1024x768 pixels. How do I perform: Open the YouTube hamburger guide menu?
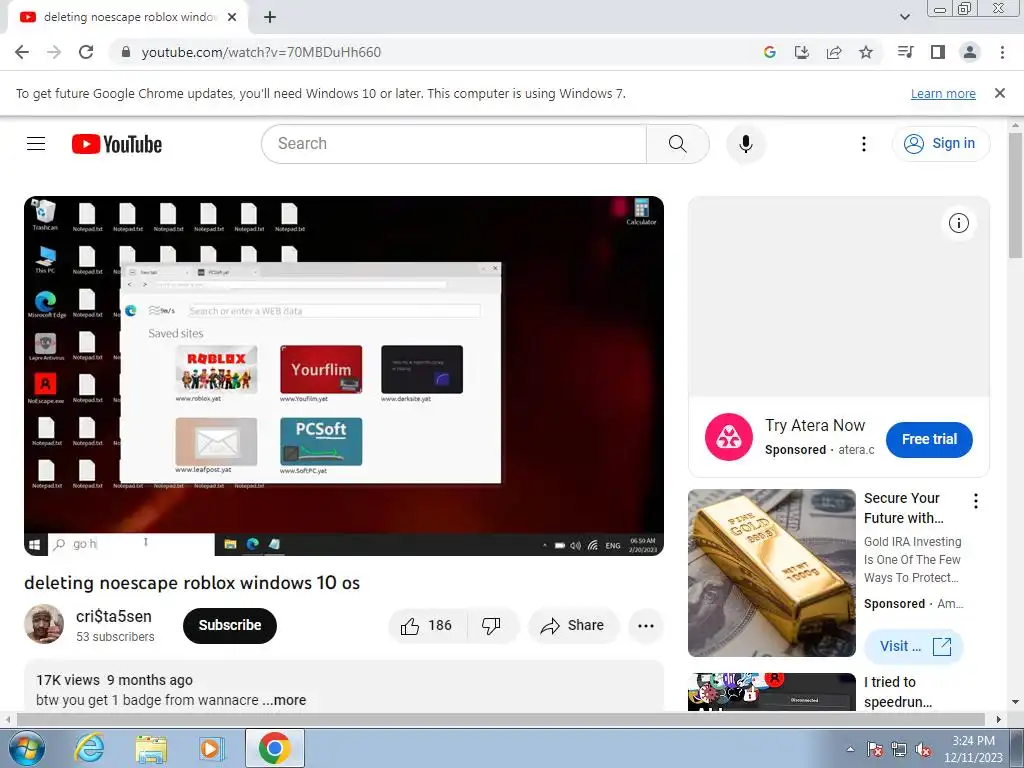(x=36, y=144)
